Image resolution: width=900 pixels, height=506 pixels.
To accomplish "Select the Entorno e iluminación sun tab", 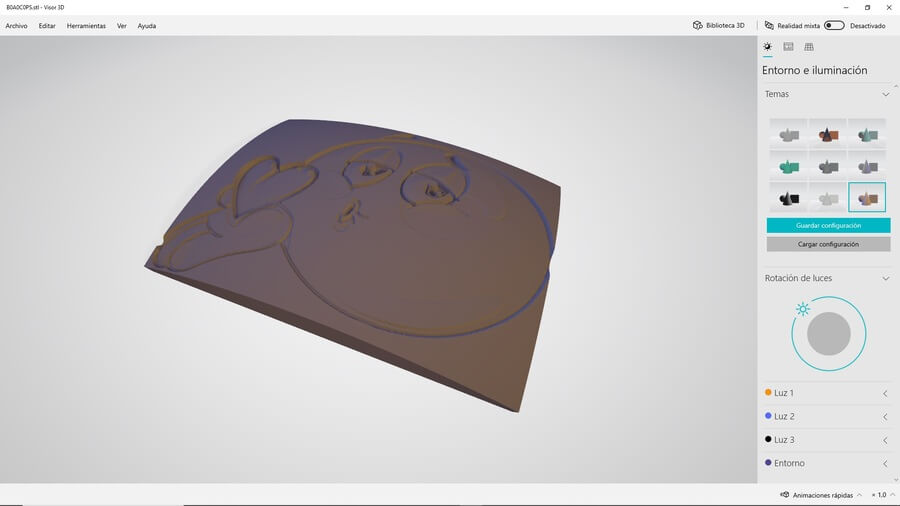I will coord(767,47).
